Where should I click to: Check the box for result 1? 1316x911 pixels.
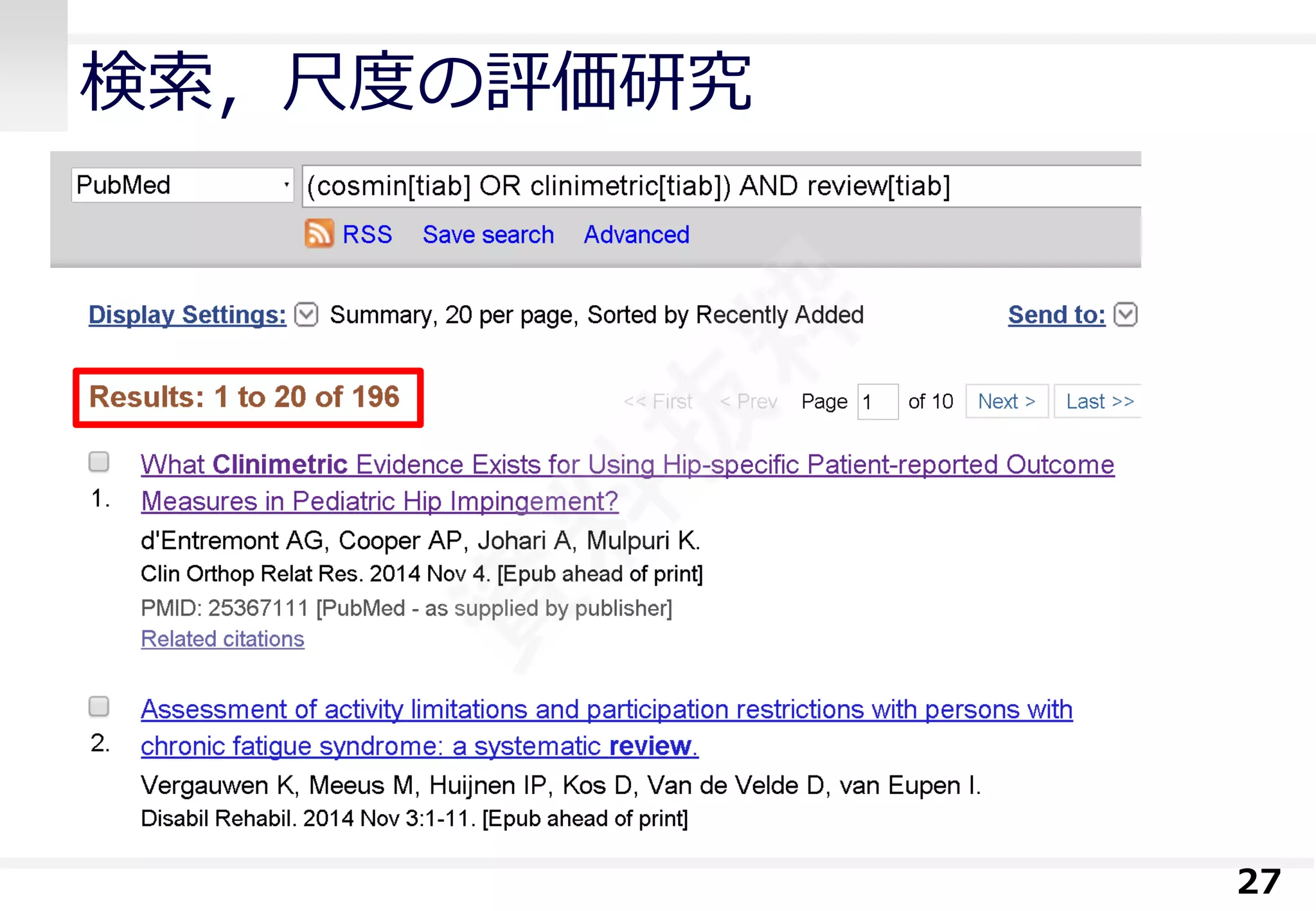tap(99, 461)
